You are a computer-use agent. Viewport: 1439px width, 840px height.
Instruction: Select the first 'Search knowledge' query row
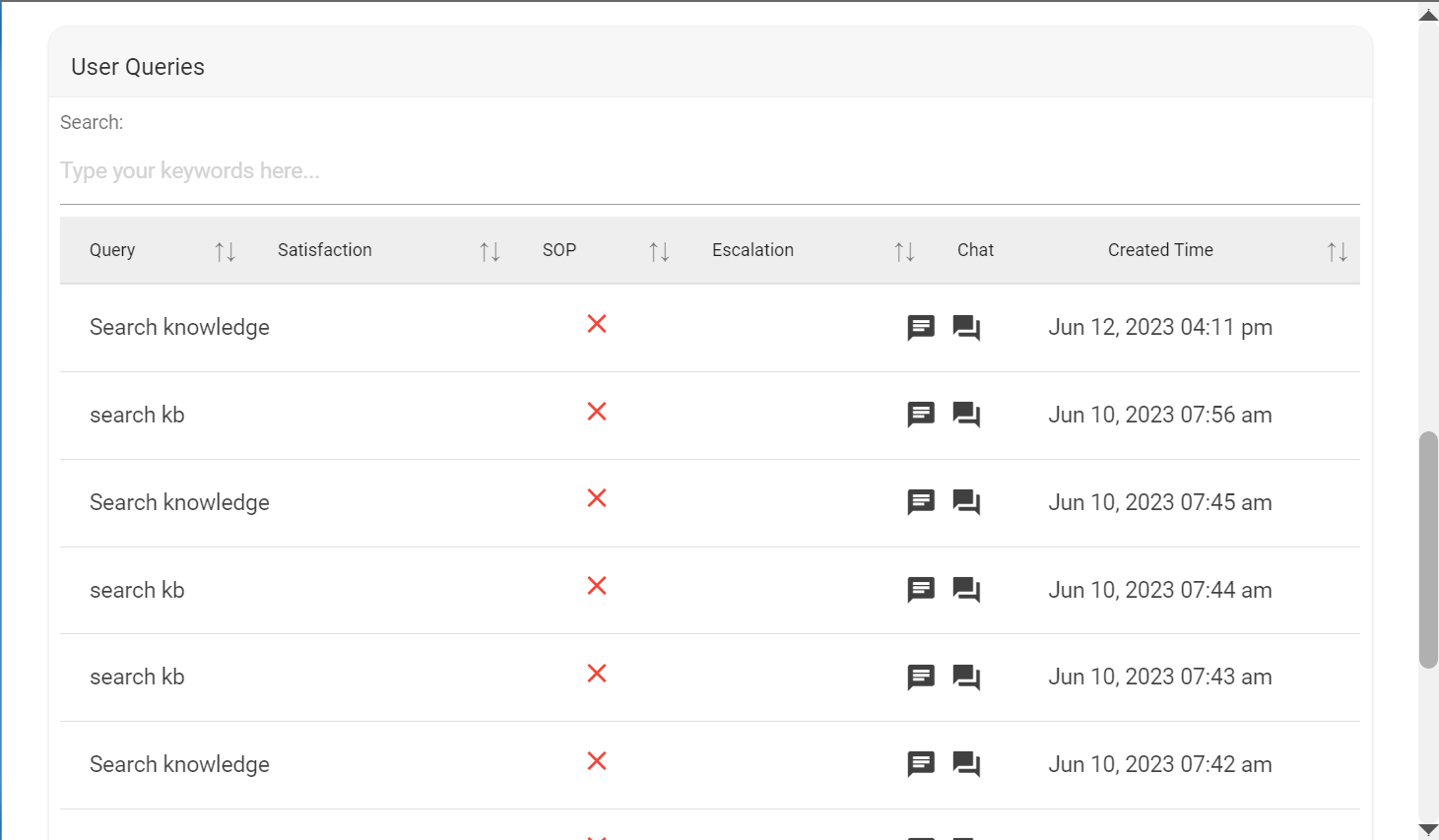(179, 327)
